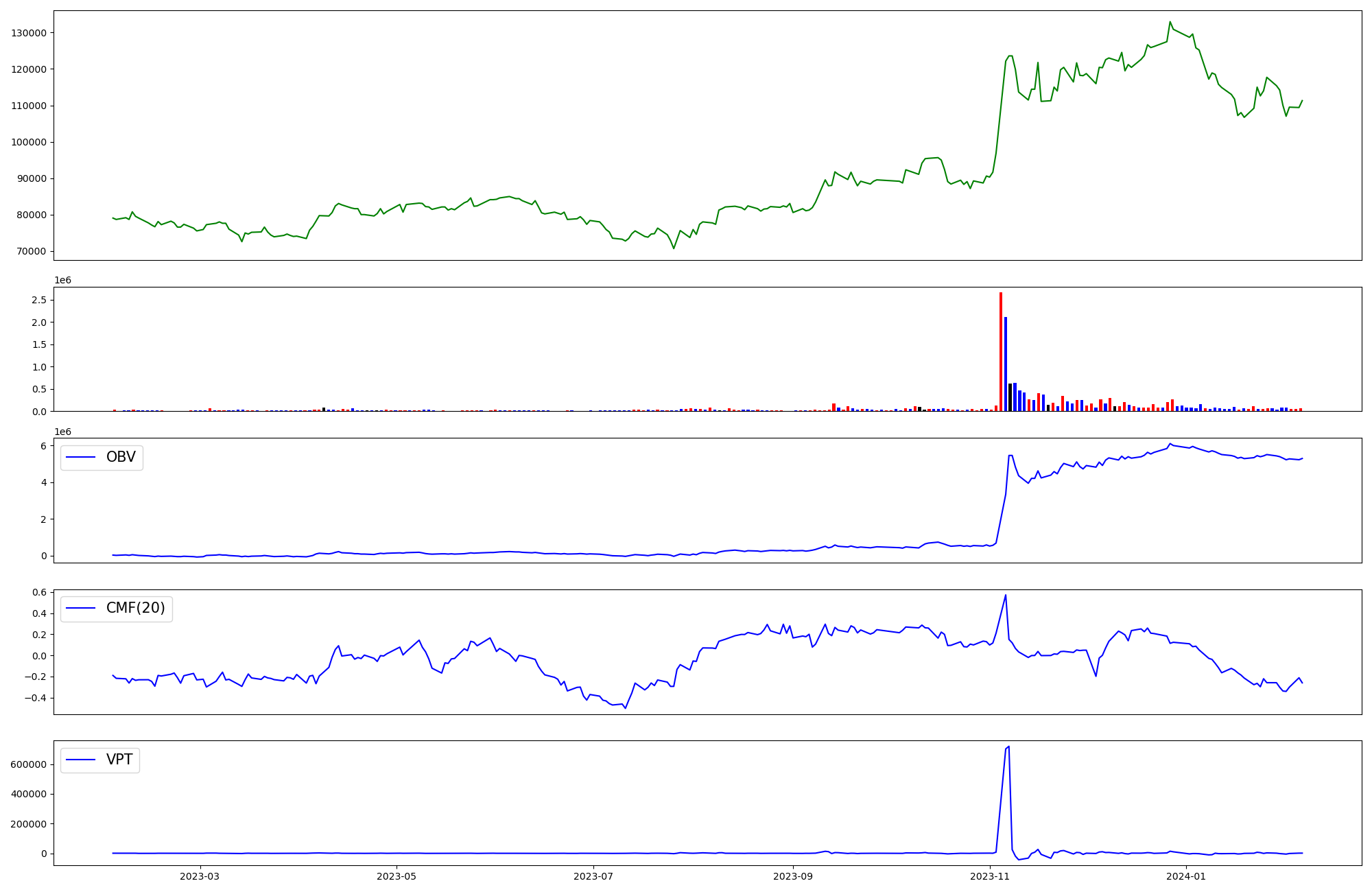Click the 0.6 tick on the CMF axis
Screen dimensions: 1372x892
[x=39, y=592]
